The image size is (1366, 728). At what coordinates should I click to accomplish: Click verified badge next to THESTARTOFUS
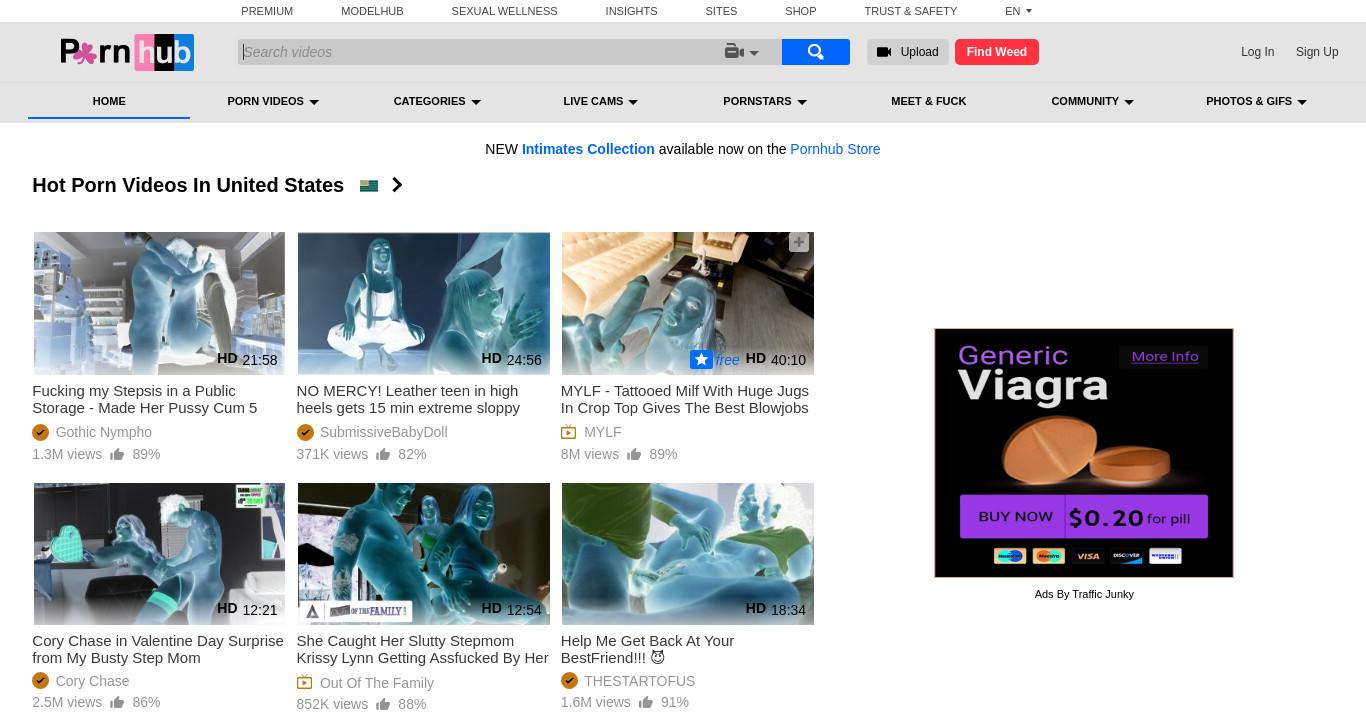[x=569, y=681]
